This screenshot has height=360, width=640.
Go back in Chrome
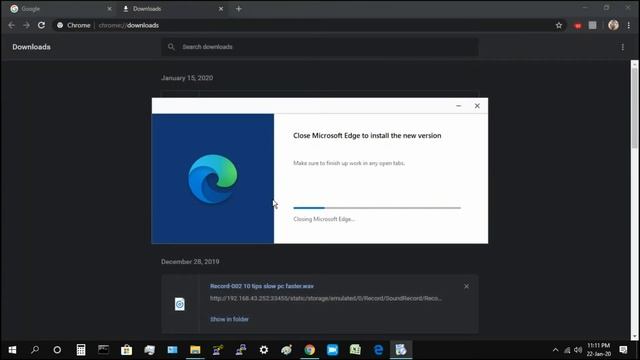pos(11,25)
